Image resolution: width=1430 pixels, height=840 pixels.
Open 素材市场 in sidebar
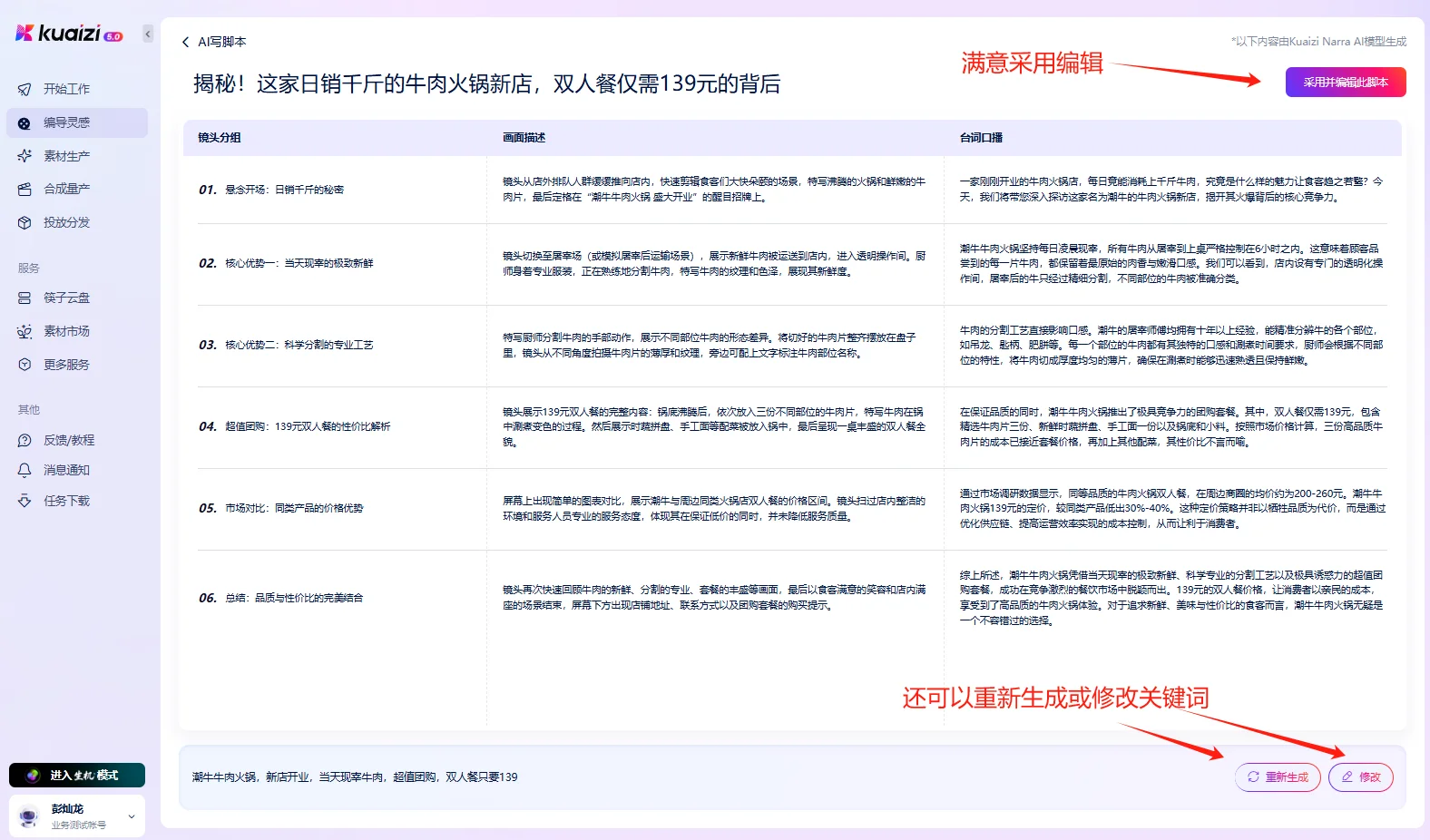coord(77,331)
